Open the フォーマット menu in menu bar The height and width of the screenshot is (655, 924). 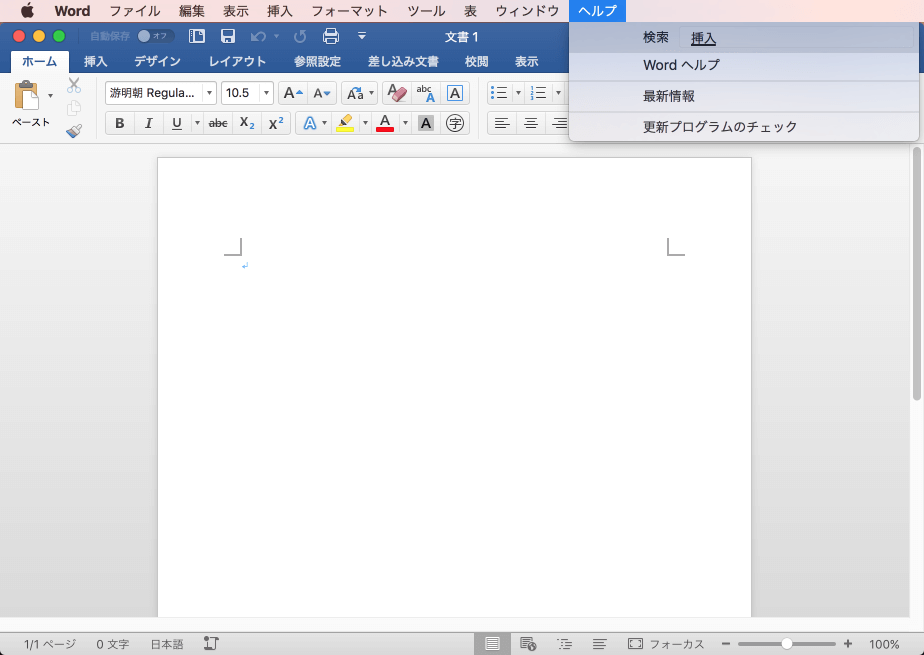(349, 11)
